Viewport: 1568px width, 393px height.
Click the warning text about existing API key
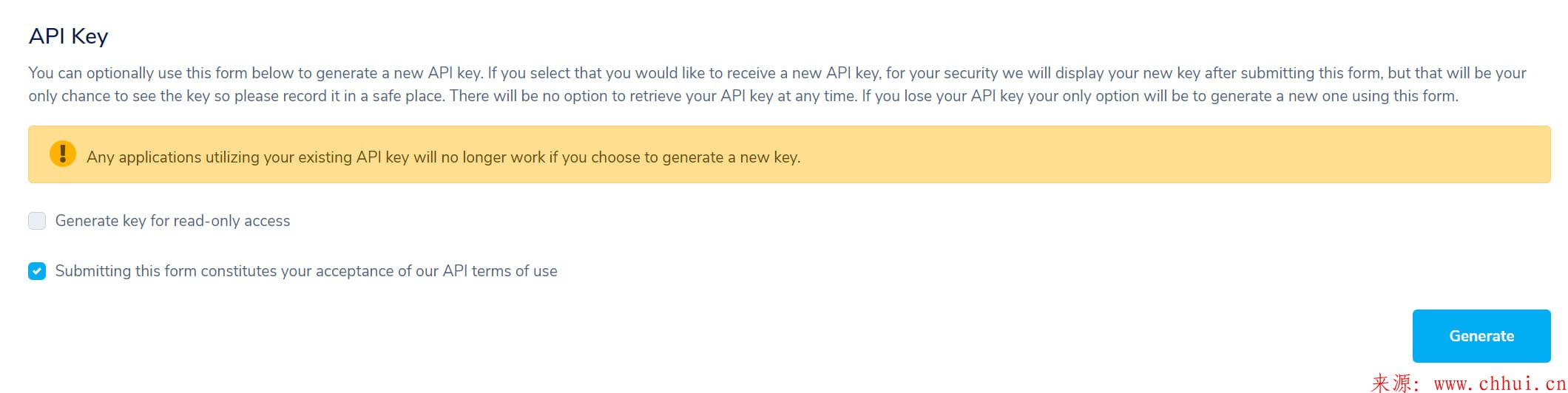[443, 157]
